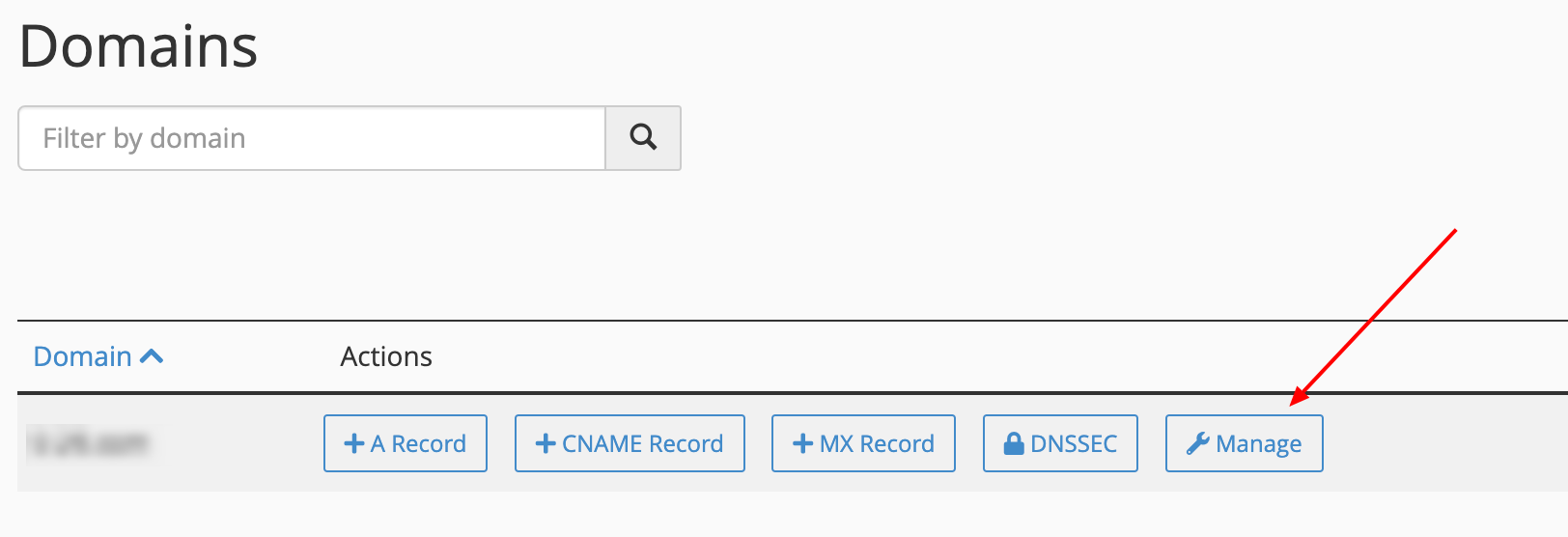1568x537 pixels.
Task: Click blank area below the search box
Action: tap(348, 241)
